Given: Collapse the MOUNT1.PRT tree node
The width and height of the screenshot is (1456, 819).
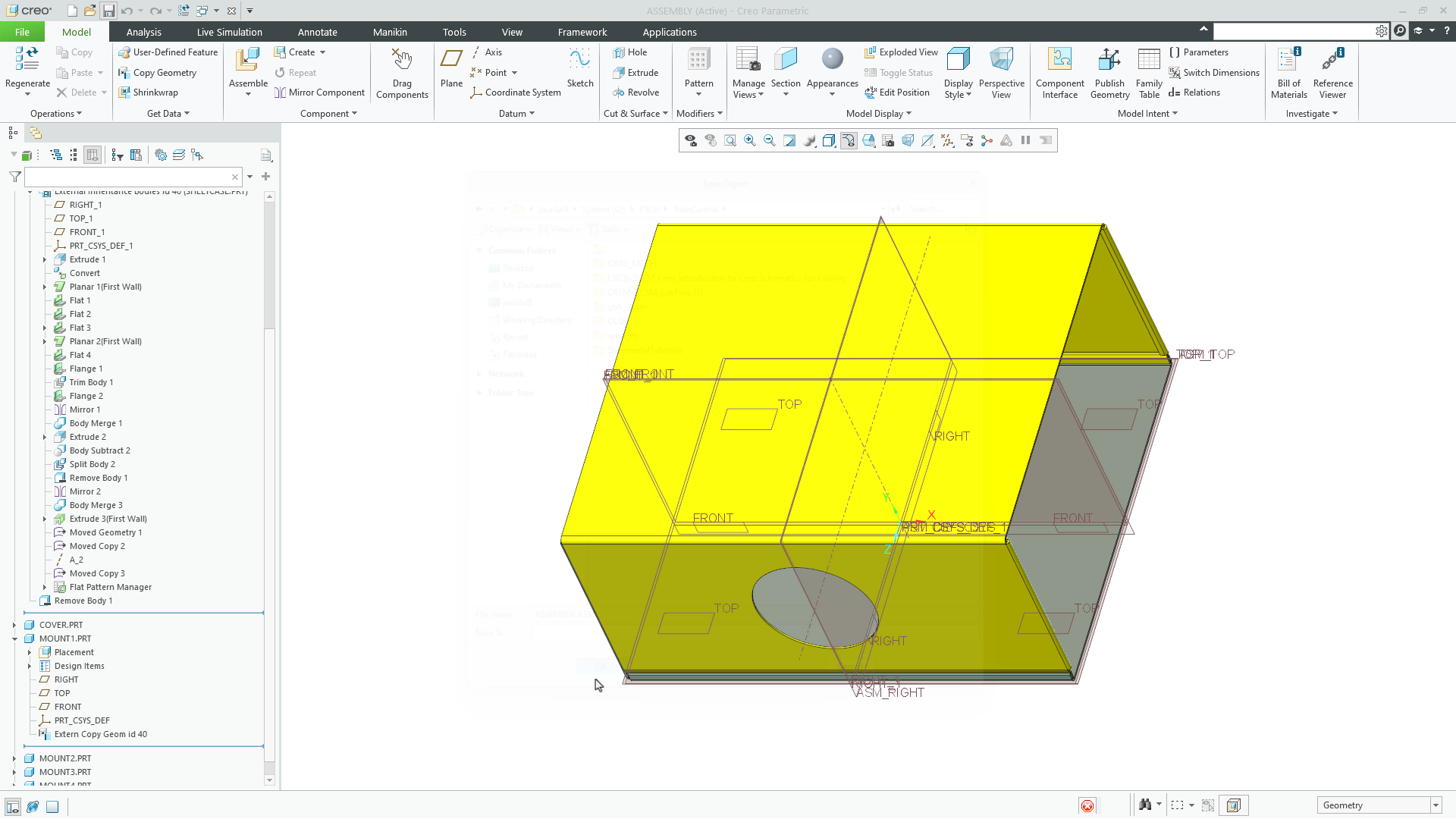Looking at the screenshot, I should pos(14,638).
